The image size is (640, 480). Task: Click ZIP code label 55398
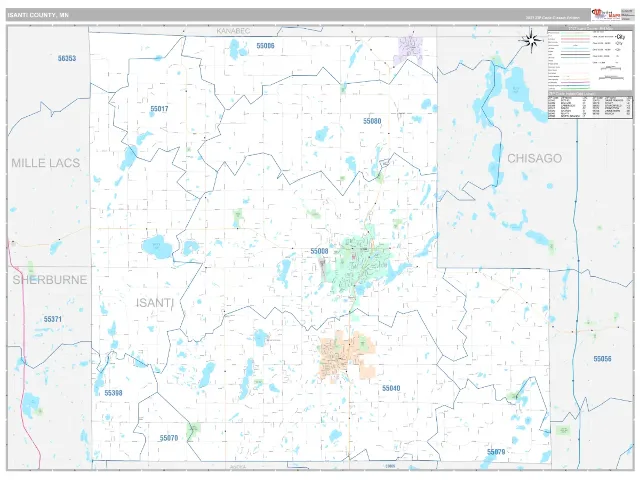click(113, 393)
